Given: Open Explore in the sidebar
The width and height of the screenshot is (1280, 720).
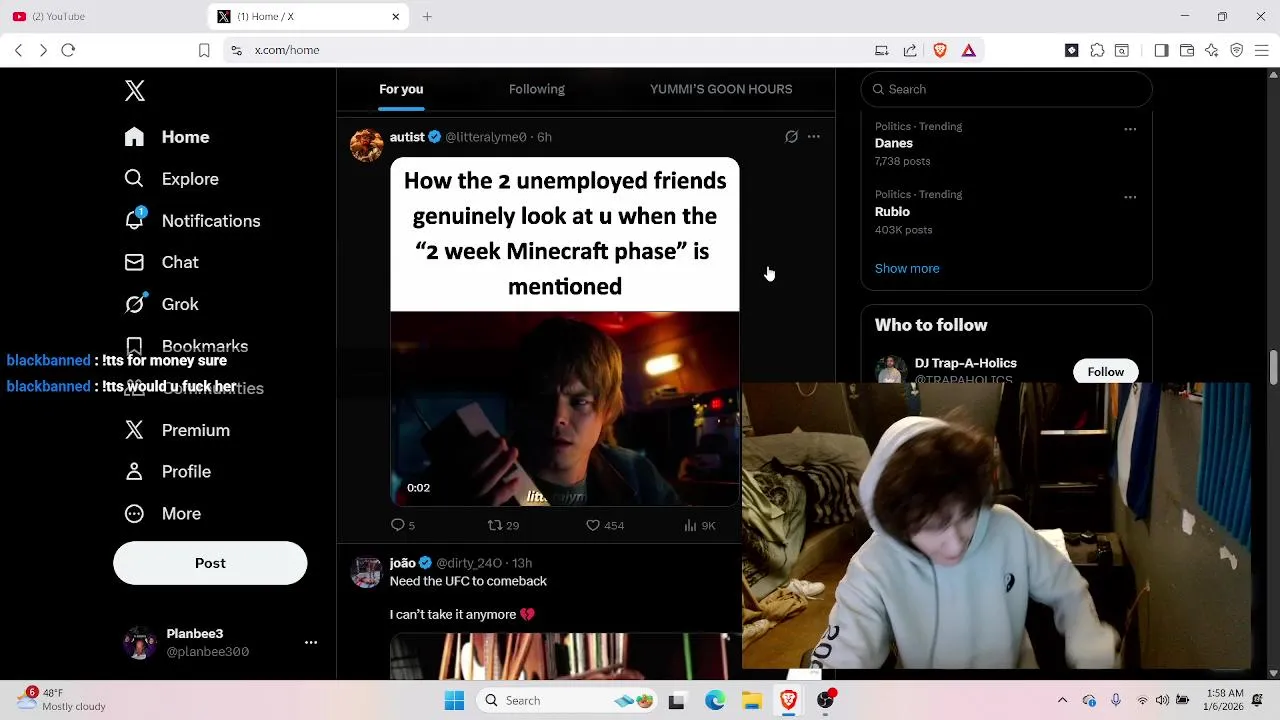Looking at the screenshot, I should point(171,179).
